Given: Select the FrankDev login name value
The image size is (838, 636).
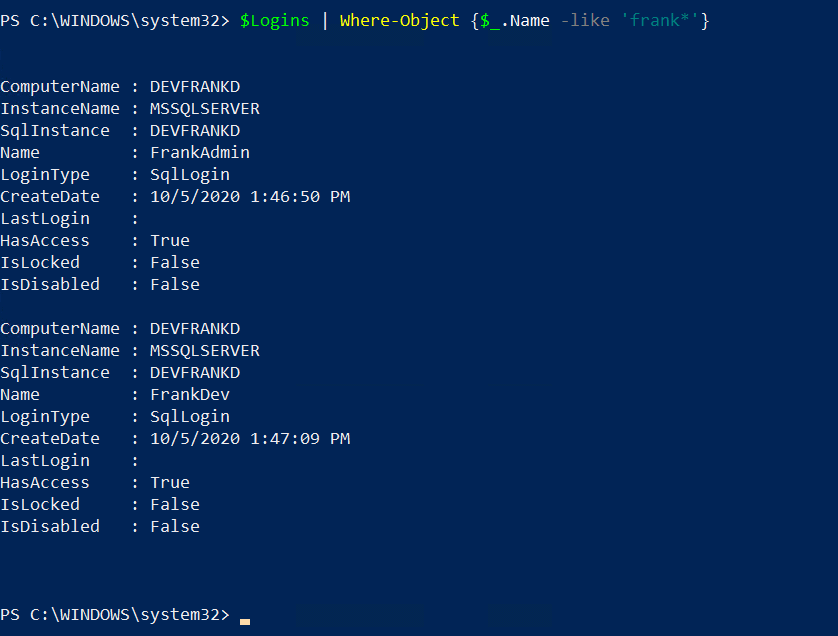Looking at the screenshot, I should coord(190,395).
